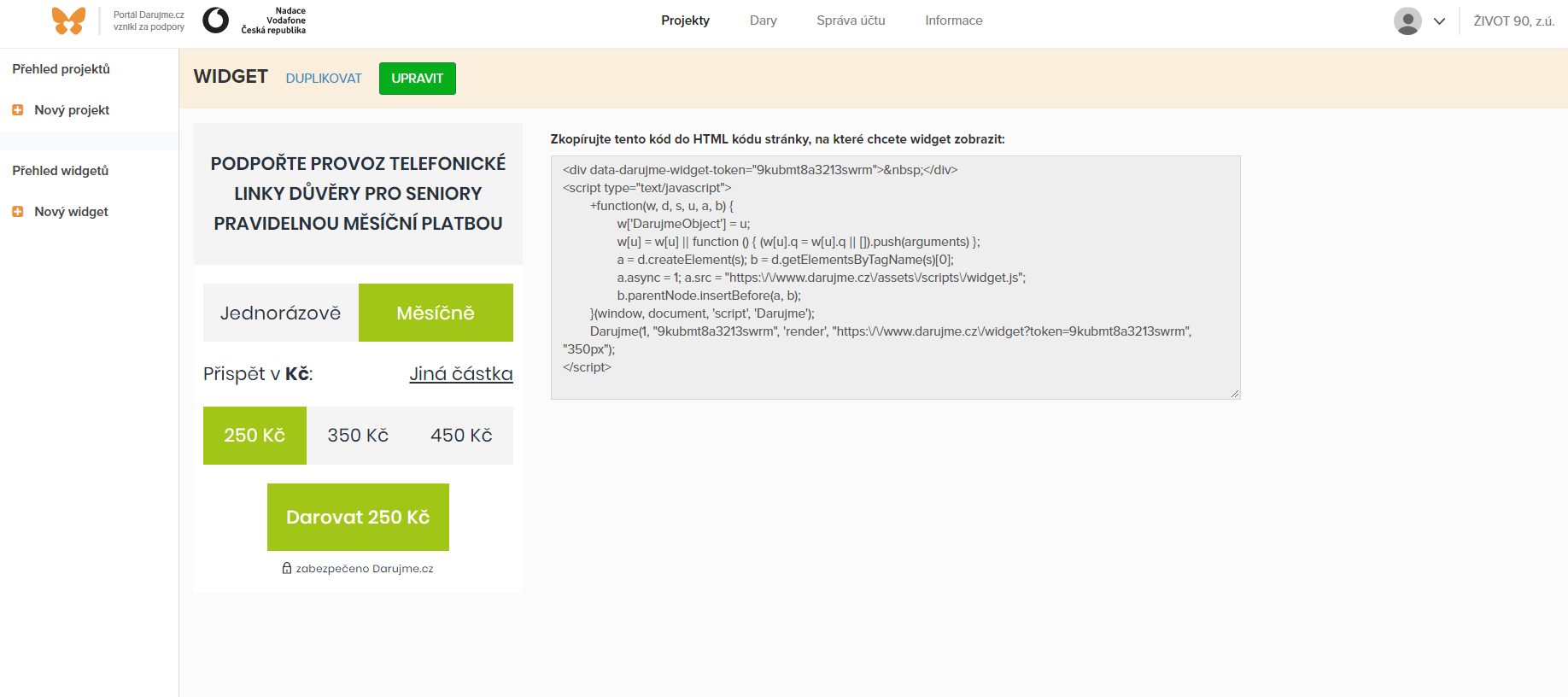The height and width of the screenshot is (697, 1568).
Task: Choose the 450 Kč amount
Action: coord(461,436)
